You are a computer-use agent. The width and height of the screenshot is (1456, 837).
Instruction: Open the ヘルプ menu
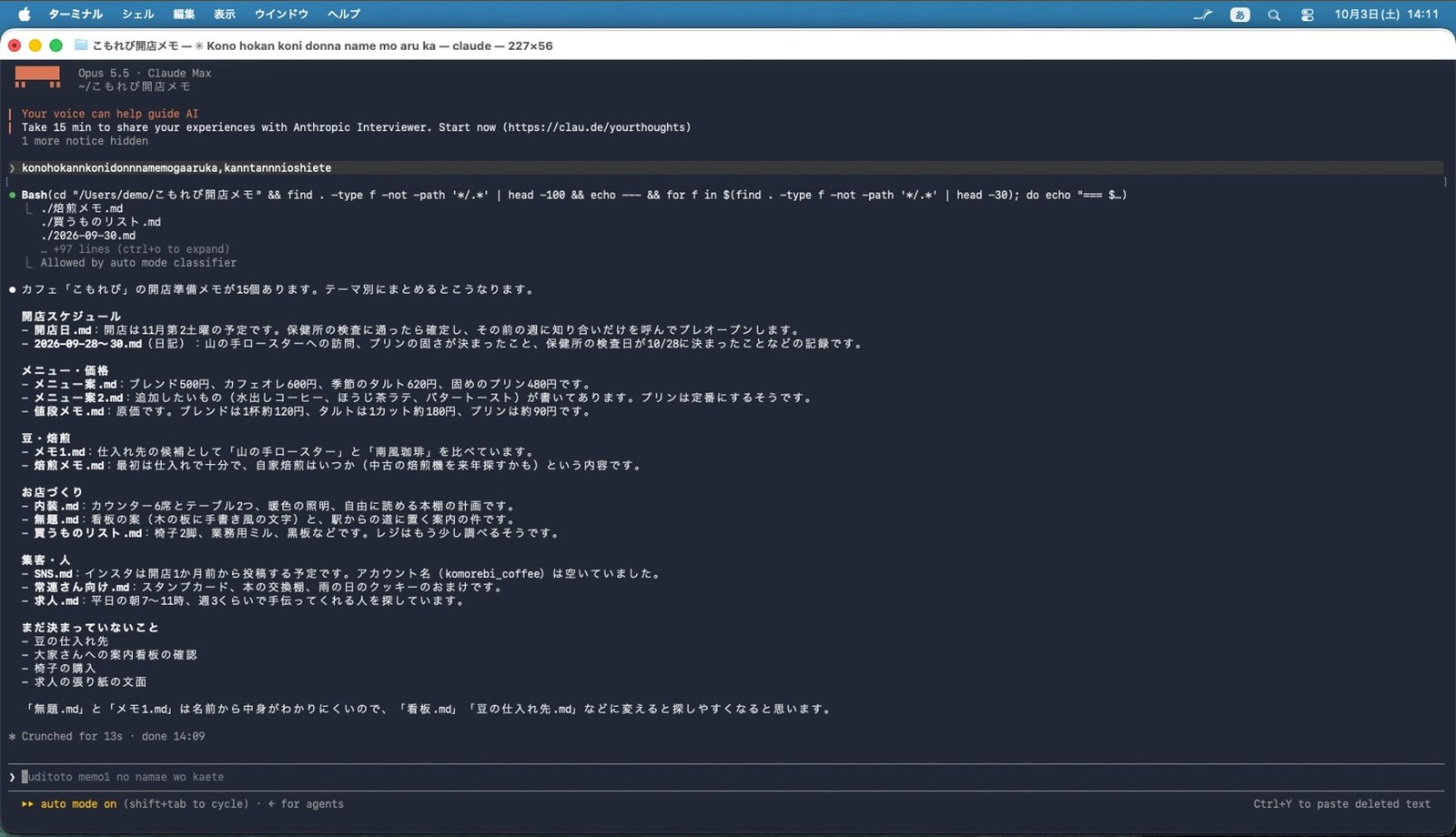click(x=344, y=14)
